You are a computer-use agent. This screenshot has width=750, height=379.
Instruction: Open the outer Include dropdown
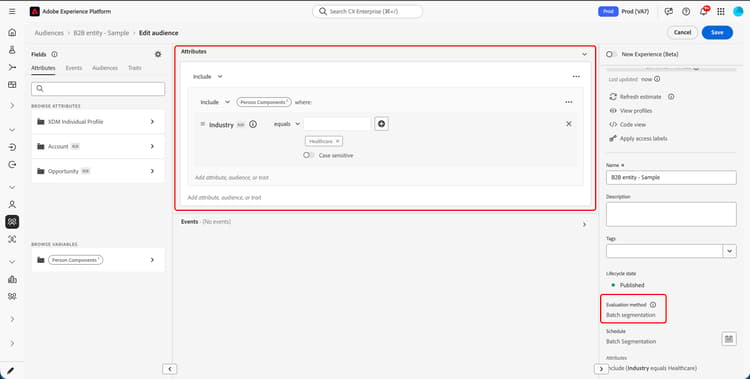point(208,77)
